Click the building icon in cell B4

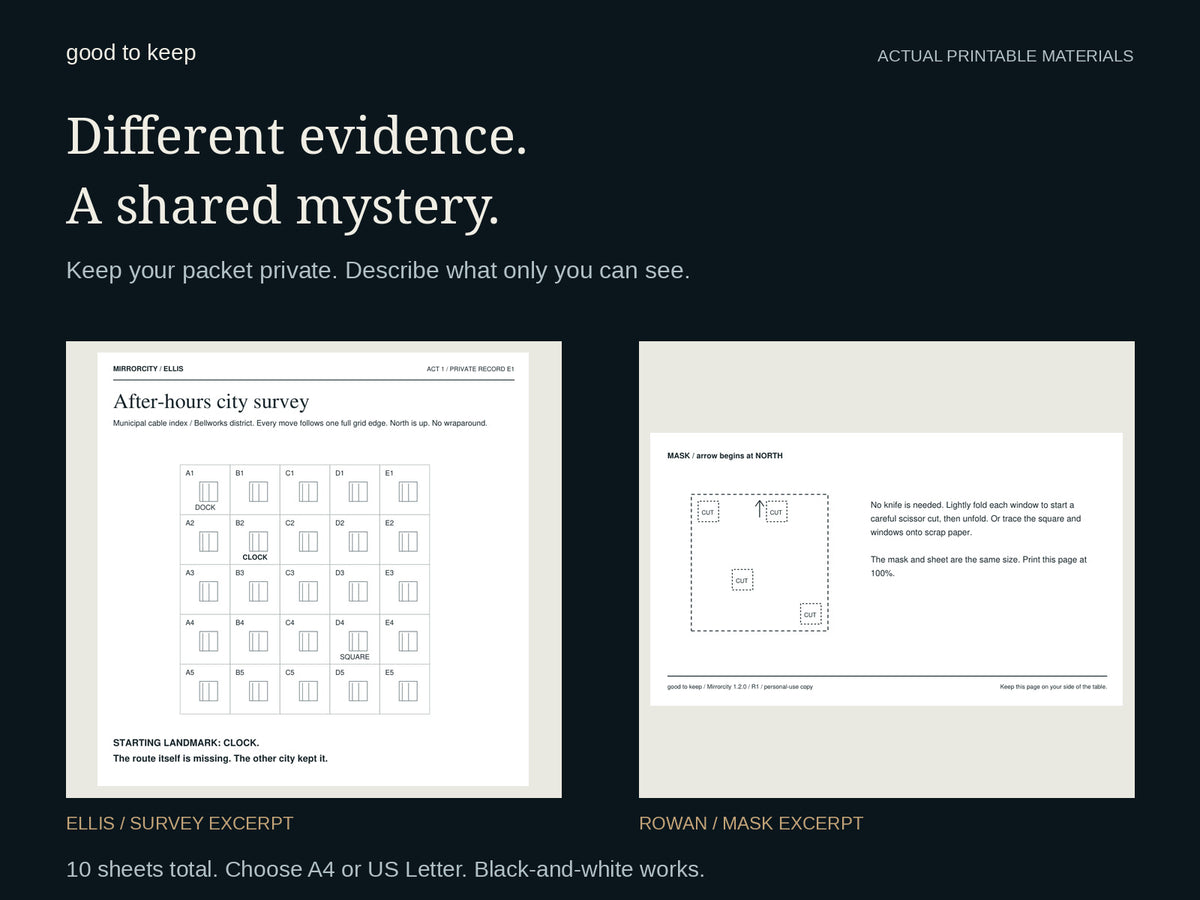pos(258,641)
